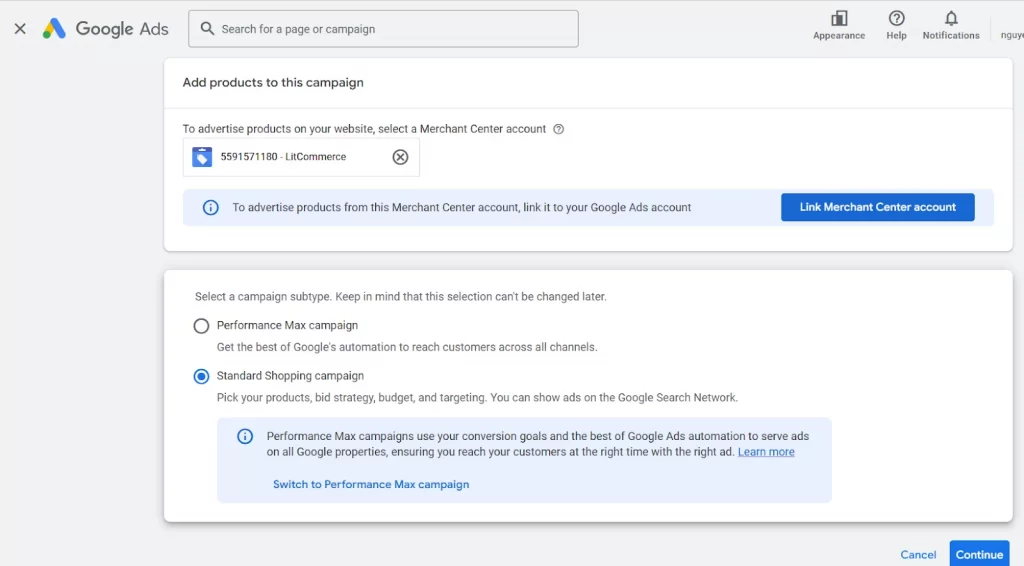Click the 'Add products to this campaign' heading

tap(273, 83)
